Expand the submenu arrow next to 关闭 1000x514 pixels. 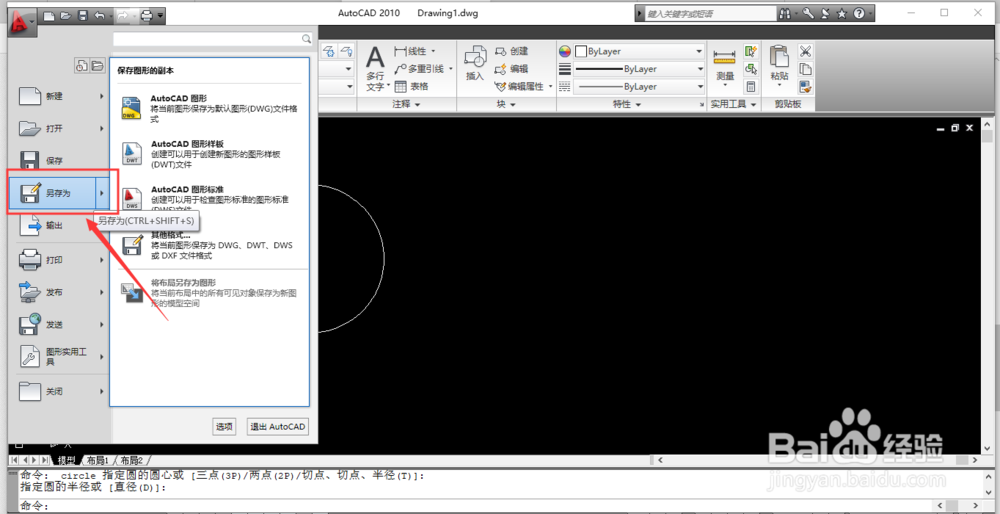click(101, 391)
